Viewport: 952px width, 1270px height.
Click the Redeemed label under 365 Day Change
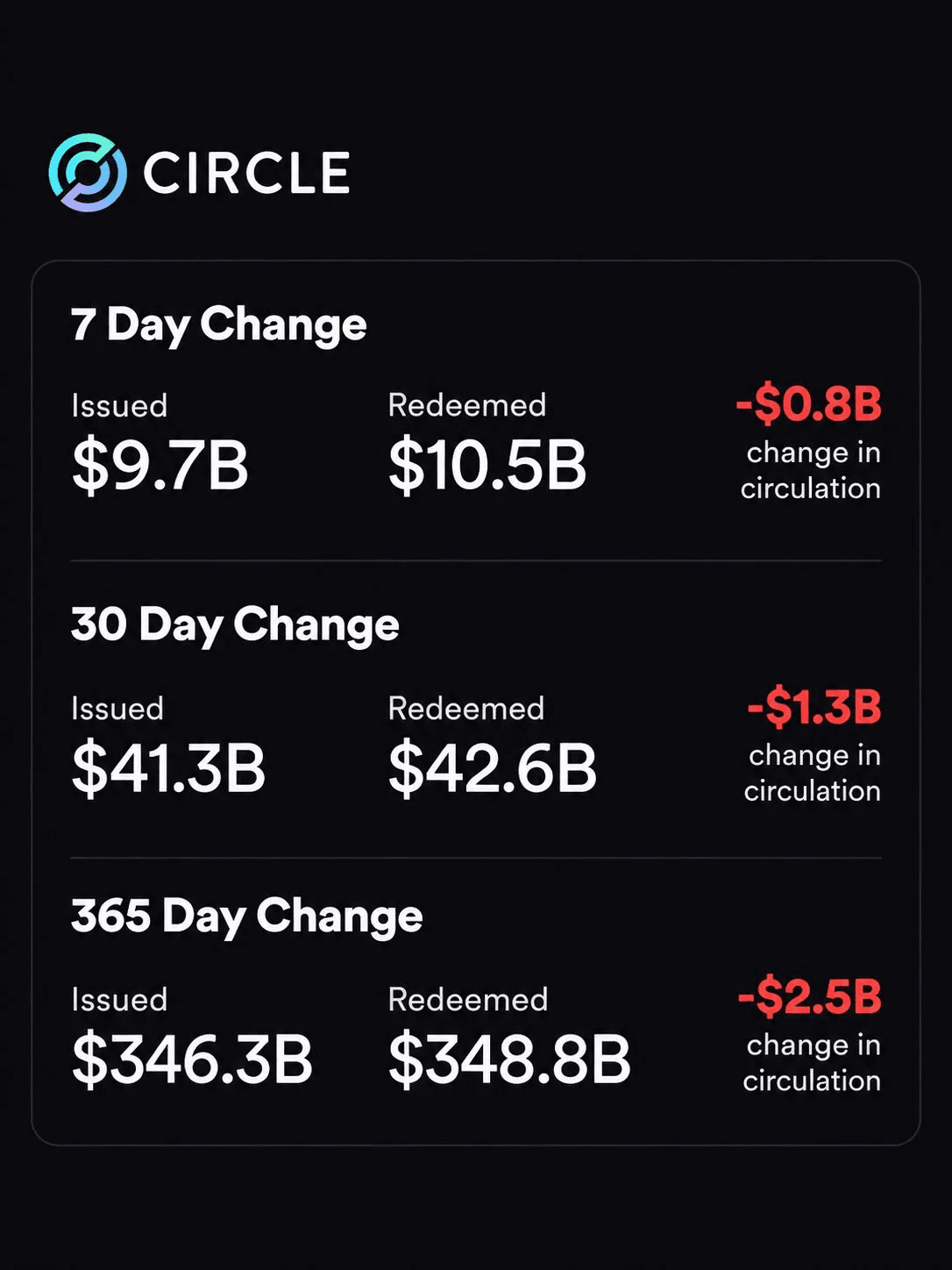(468, 1000)
